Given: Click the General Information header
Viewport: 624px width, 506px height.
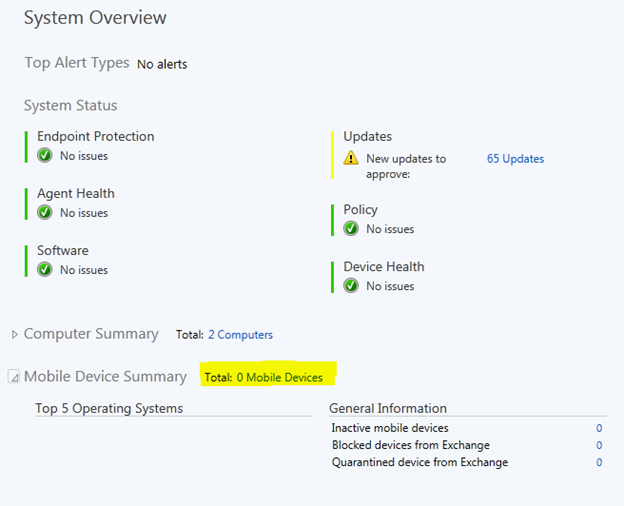Looking at the screenshot, I should (388, 408).
